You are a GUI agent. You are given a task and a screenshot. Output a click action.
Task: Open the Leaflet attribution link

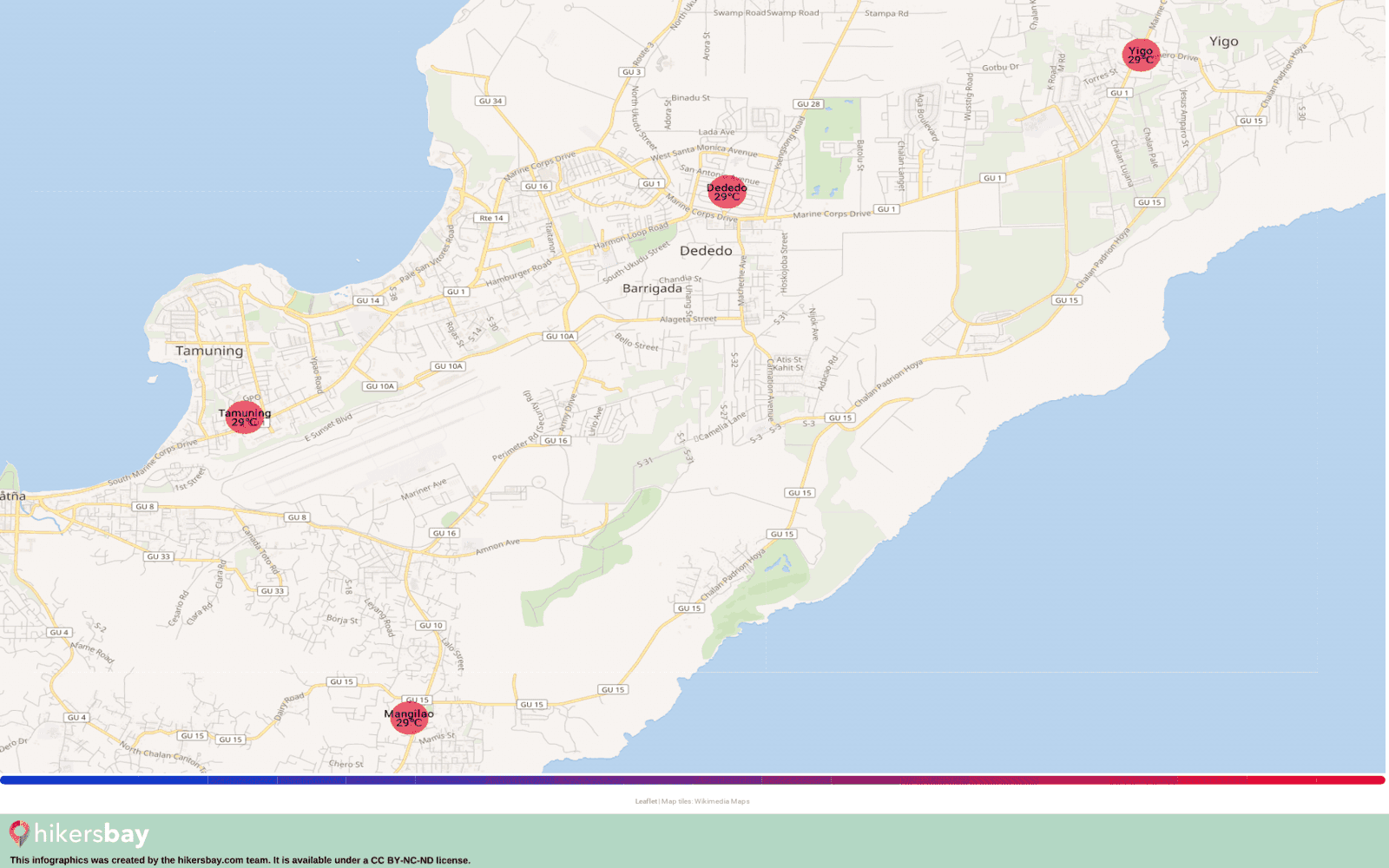coord(646,801)
